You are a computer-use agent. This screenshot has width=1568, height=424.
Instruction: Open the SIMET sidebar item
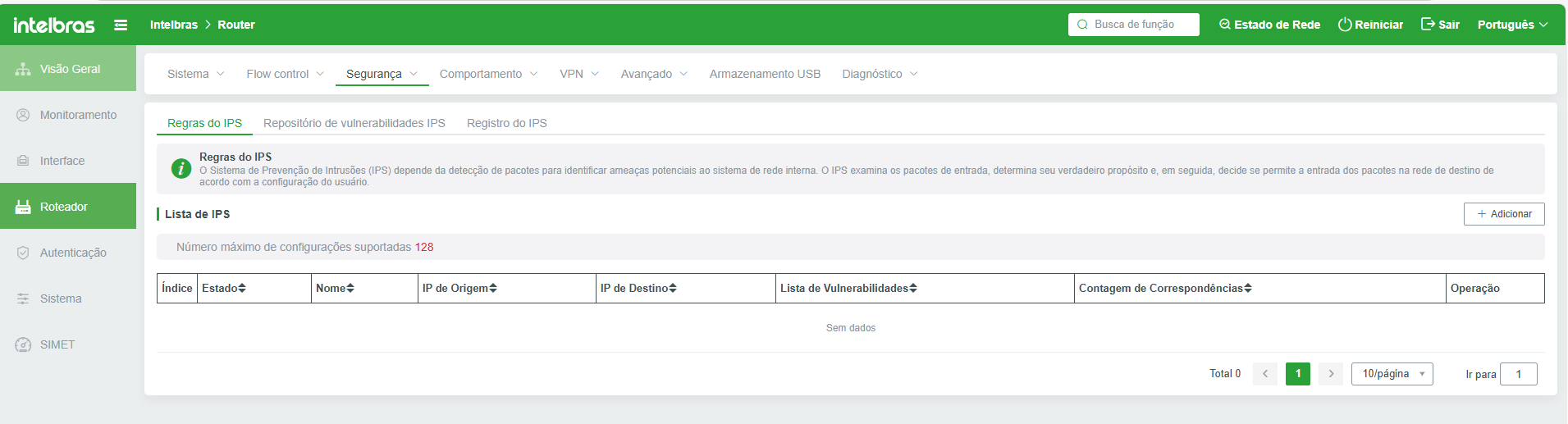point(57,344)
